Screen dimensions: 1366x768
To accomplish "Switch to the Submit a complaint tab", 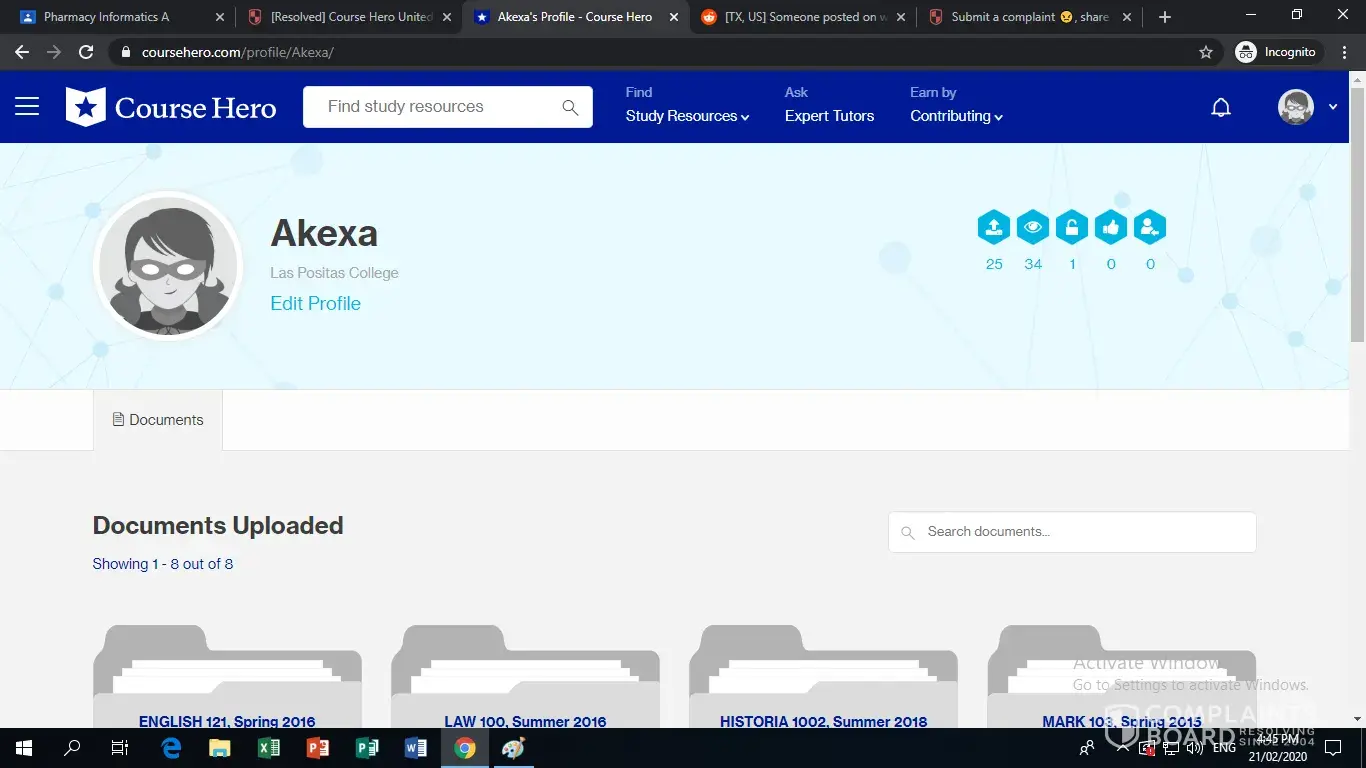I will click(1030, 17).
